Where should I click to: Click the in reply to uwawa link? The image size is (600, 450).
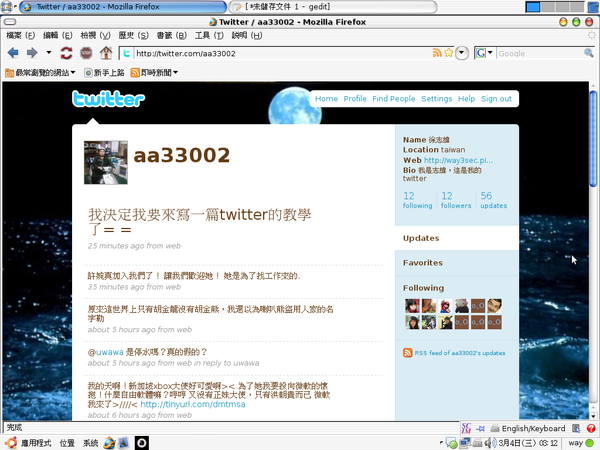[226, 363]
